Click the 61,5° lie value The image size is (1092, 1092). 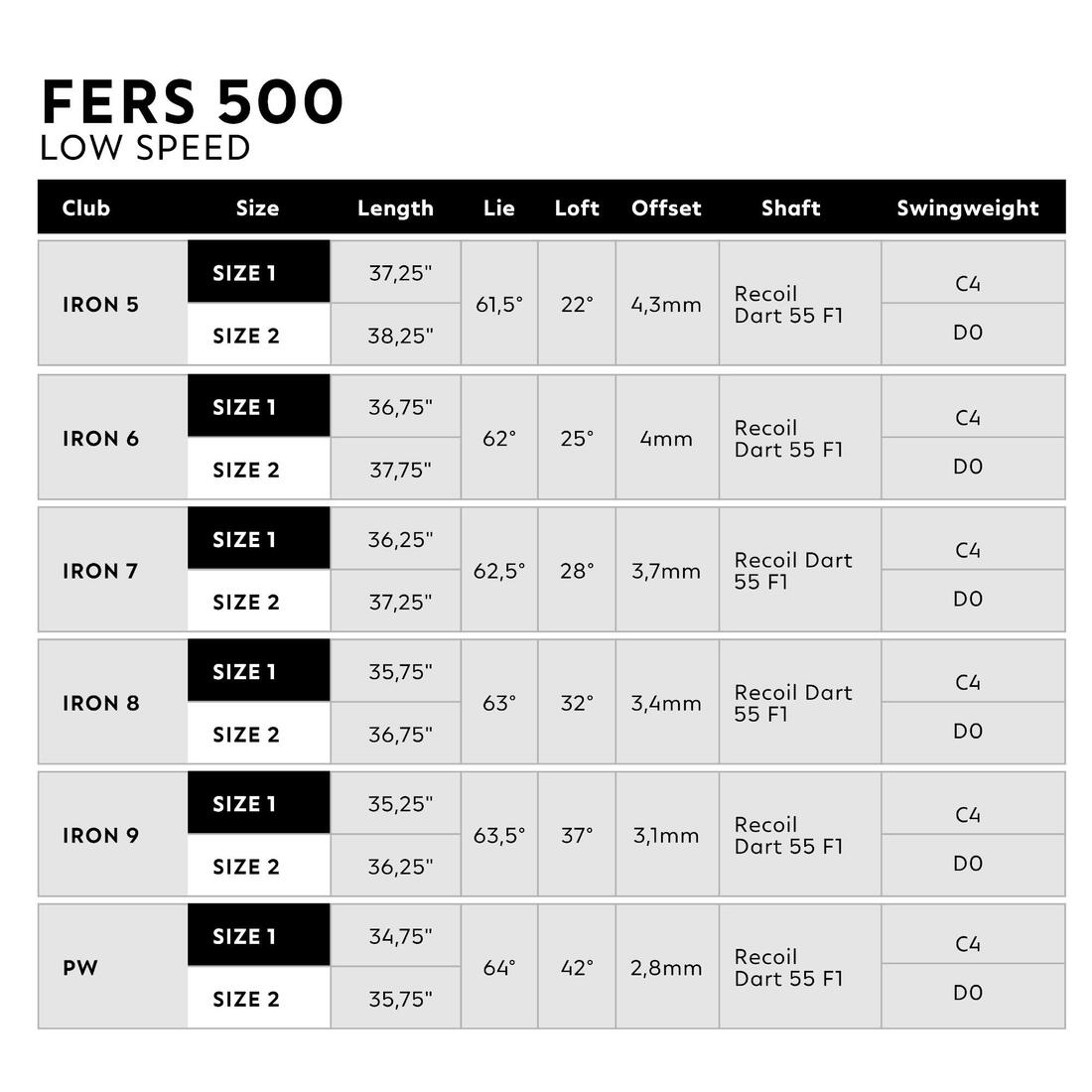[498, 305]
